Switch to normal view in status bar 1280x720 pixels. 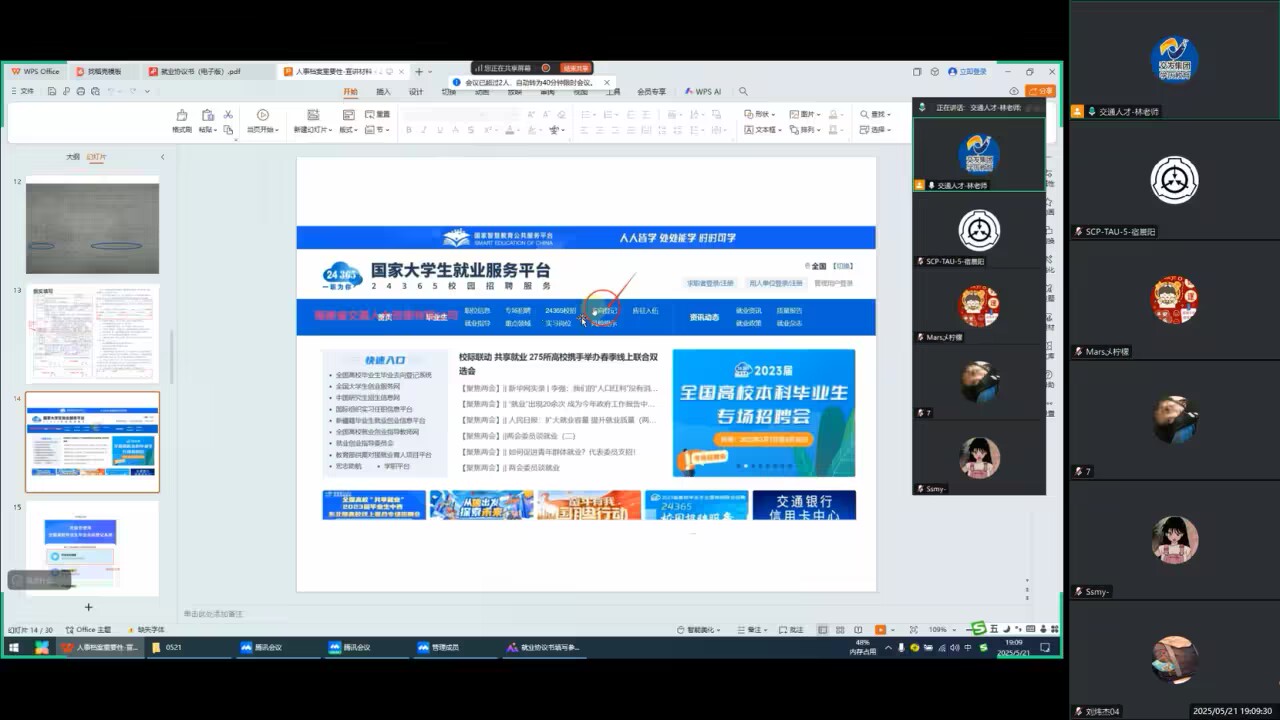[822, 630]
